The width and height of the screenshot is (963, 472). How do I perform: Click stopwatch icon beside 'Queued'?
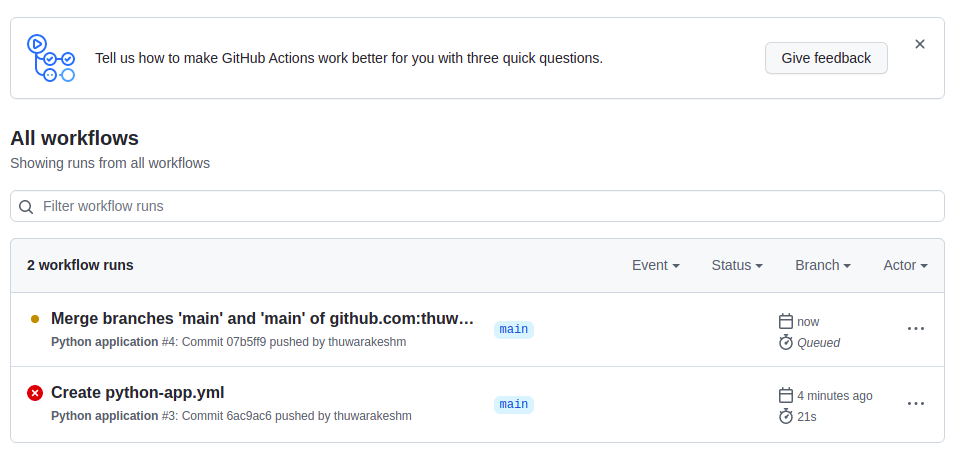tap(786, 342)
